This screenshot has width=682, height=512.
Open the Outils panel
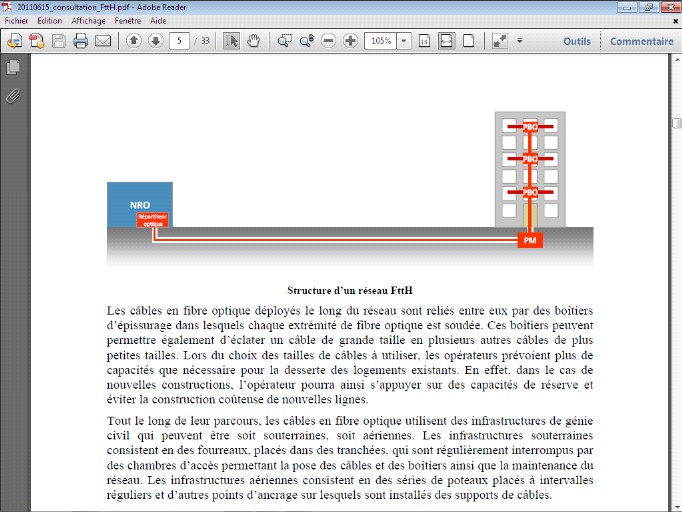pos(577,41)
